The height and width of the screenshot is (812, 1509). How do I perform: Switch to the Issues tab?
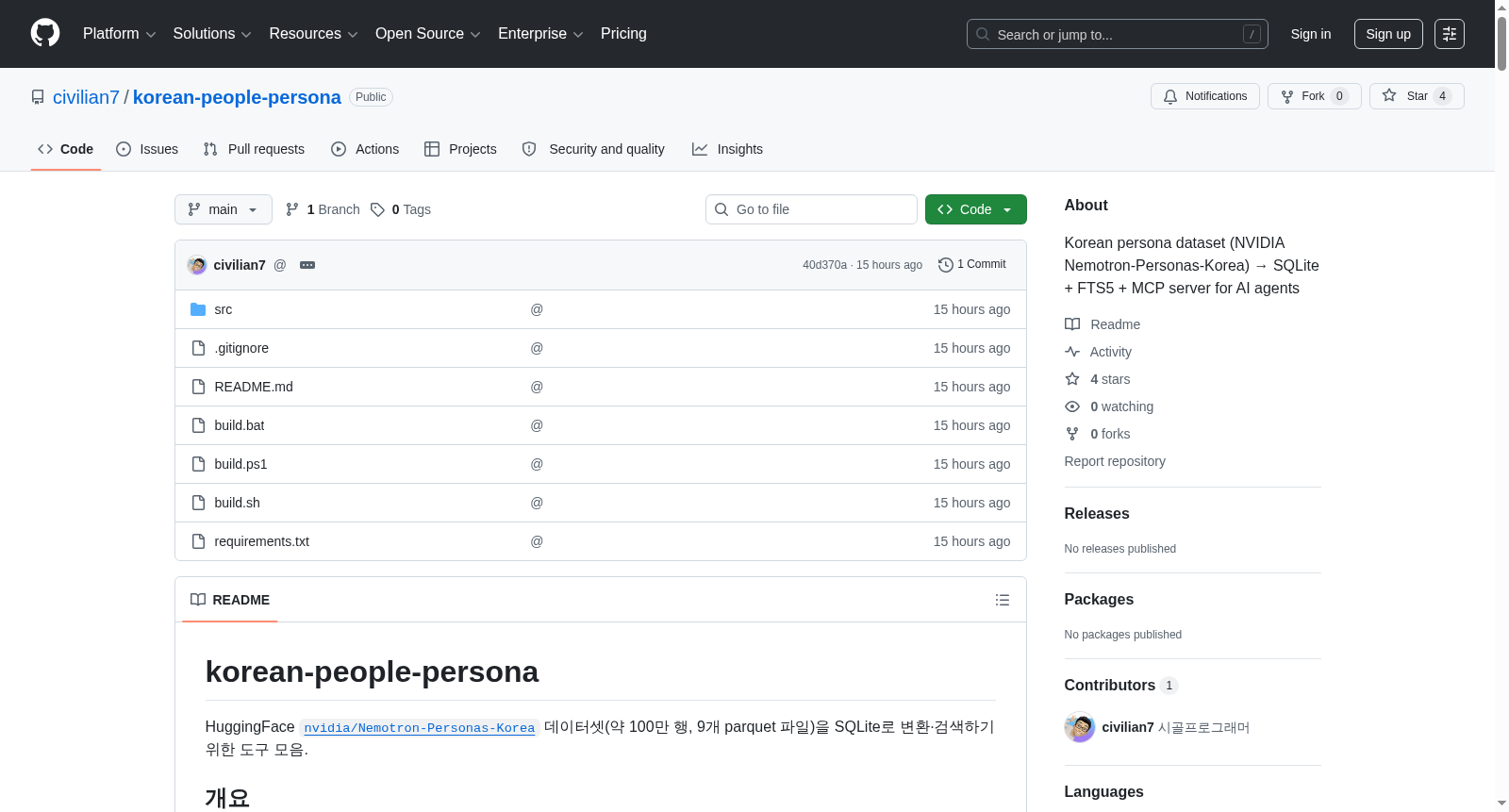(147, 149)
